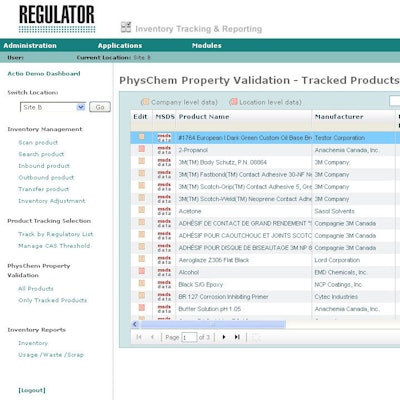Open Scan product link
Image resolution: width=400 pixels, height=400 pixels.
[38, 143]
